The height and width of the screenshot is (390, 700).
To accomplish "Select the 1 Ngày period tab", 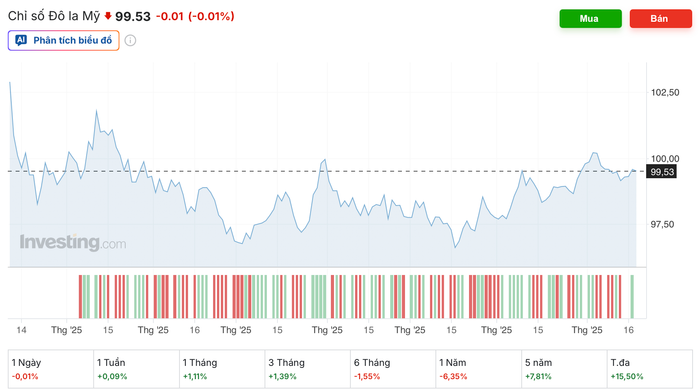I will [51, 369].
